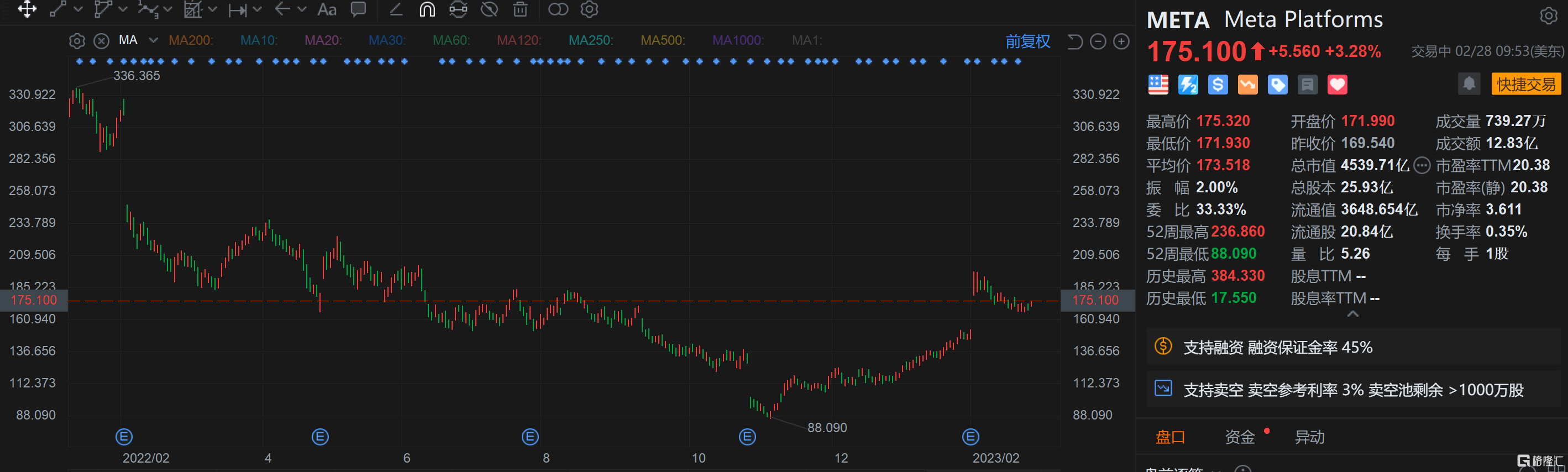Switch to the 资金 tab

pyautogui.click(x=1239, y=437)
